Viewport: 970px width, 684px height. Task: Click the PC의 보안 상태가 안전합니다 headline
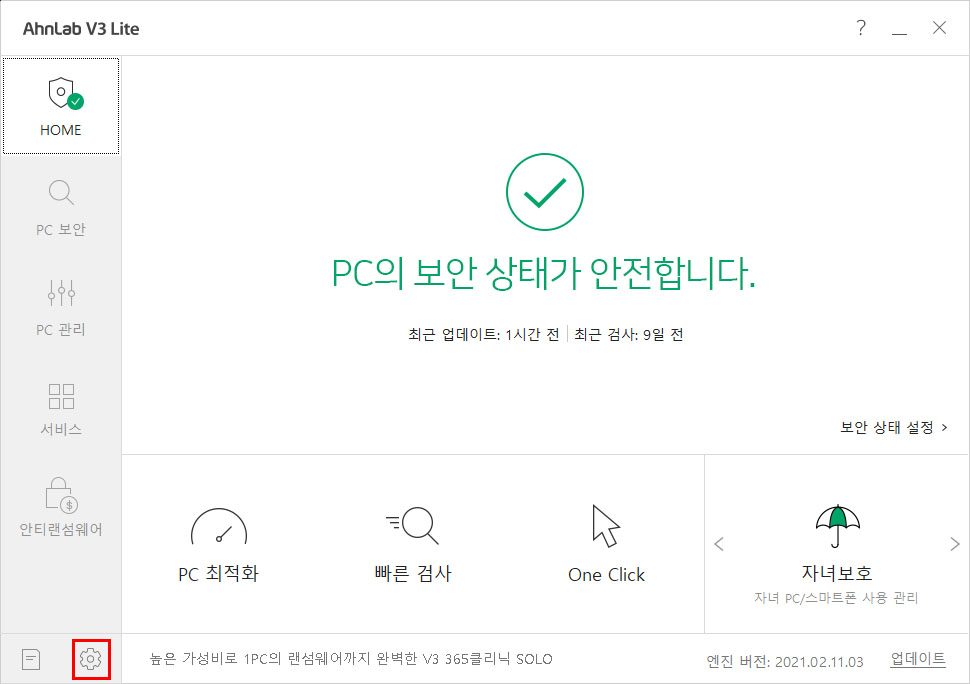coord(544,273)
